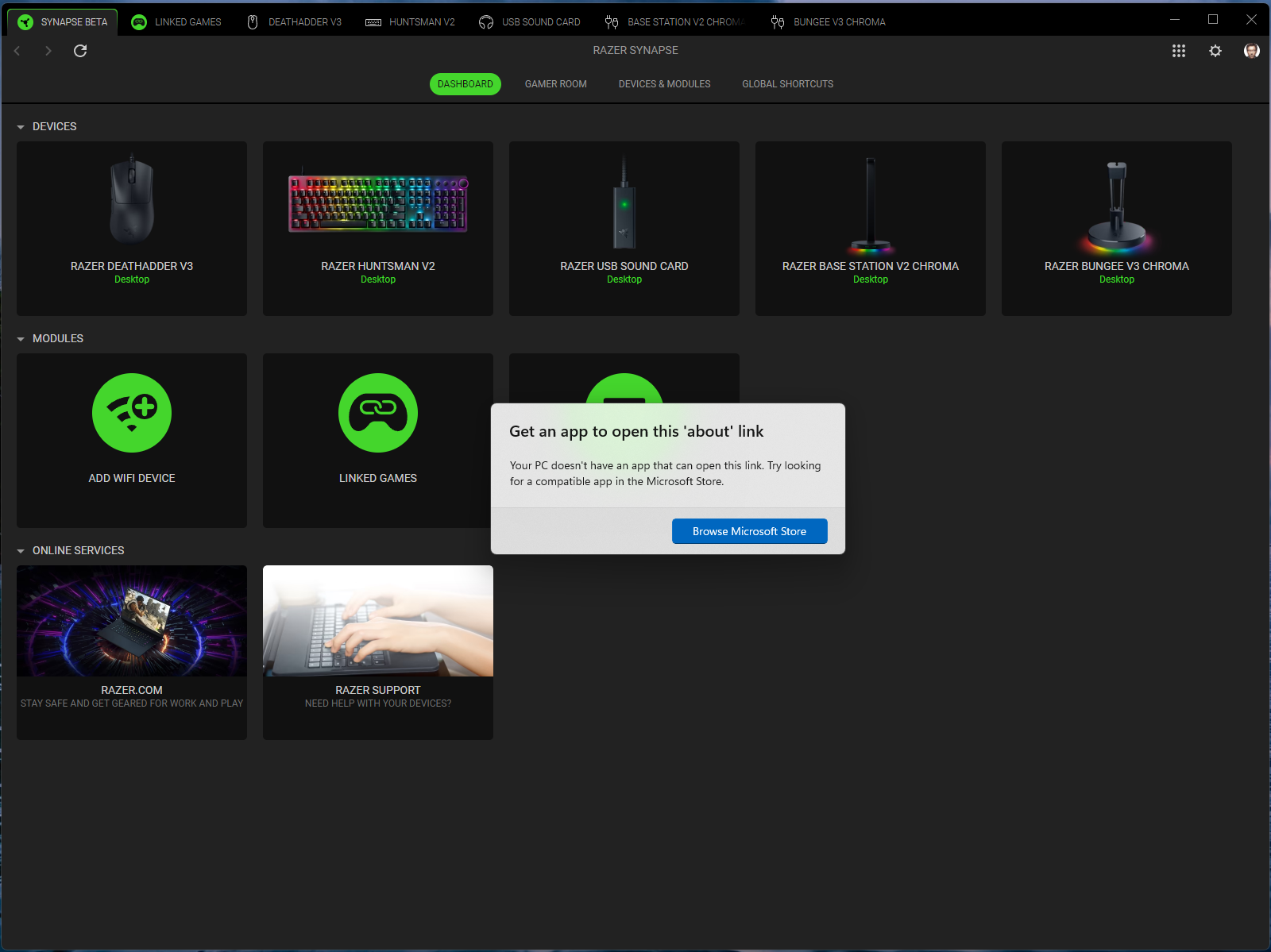The height and width of the screenshot is (952, 1271).
Task: Maximize the Synapse window
Action: 1213,20
